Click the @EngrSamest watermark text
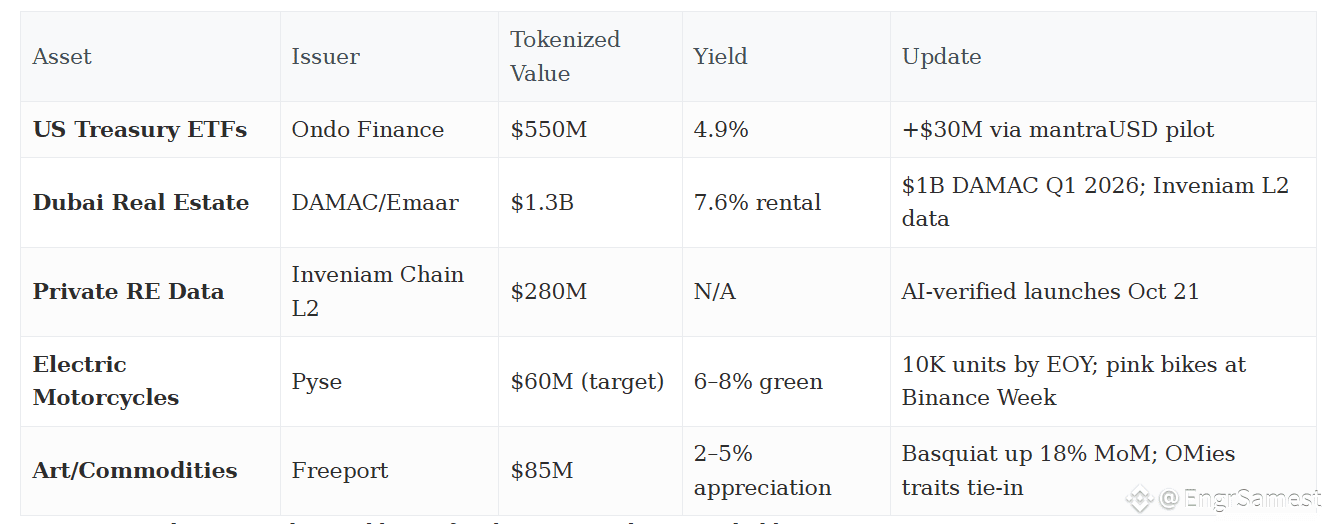 1240,498
